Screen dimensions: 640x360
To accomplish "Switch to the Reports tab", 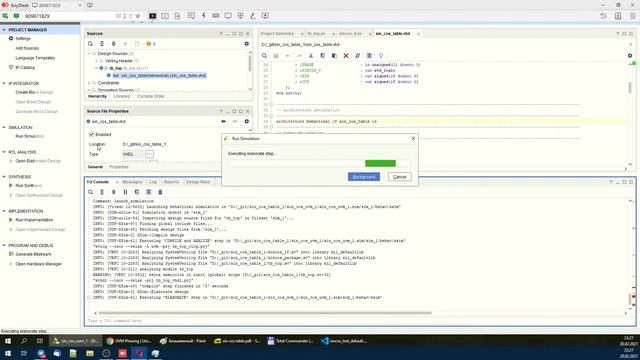I will click(171, 182).
